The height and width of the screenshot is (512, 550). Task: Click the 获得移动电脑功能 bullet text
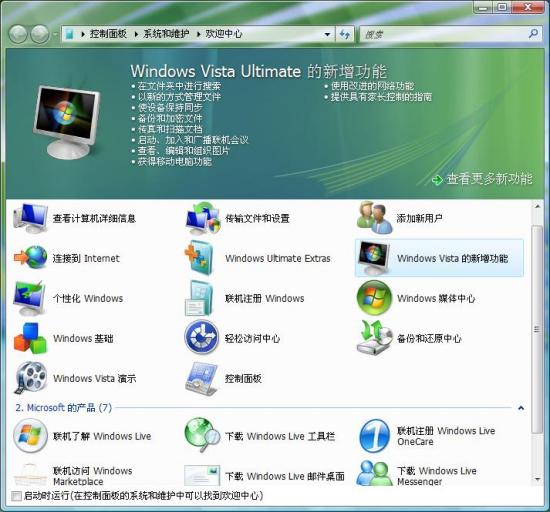tap(175, 162)
